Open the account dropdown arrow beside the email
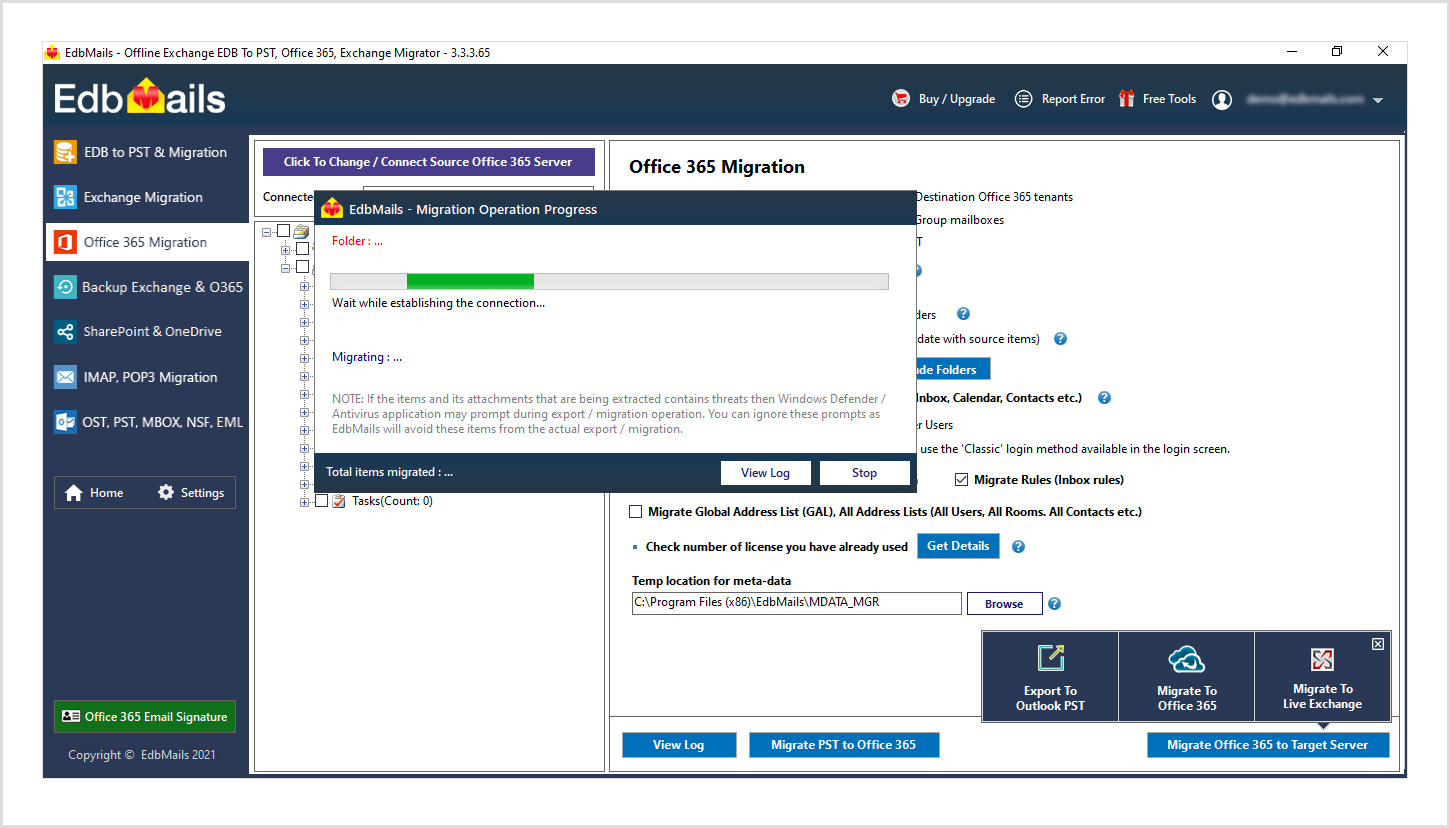 tap(1378, 100)
